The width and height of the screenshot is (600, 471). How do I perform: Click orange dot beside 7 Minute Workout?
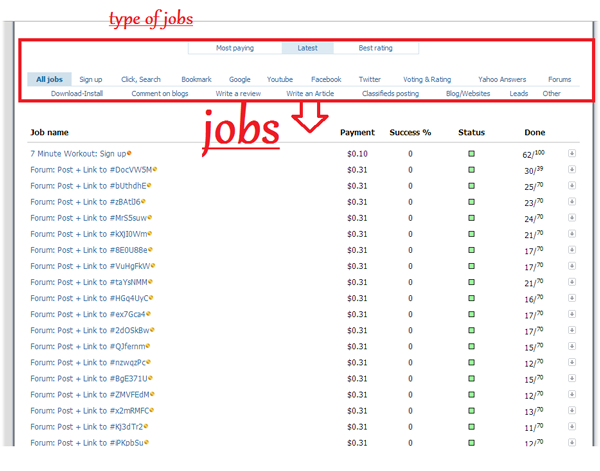coord(129,153)
